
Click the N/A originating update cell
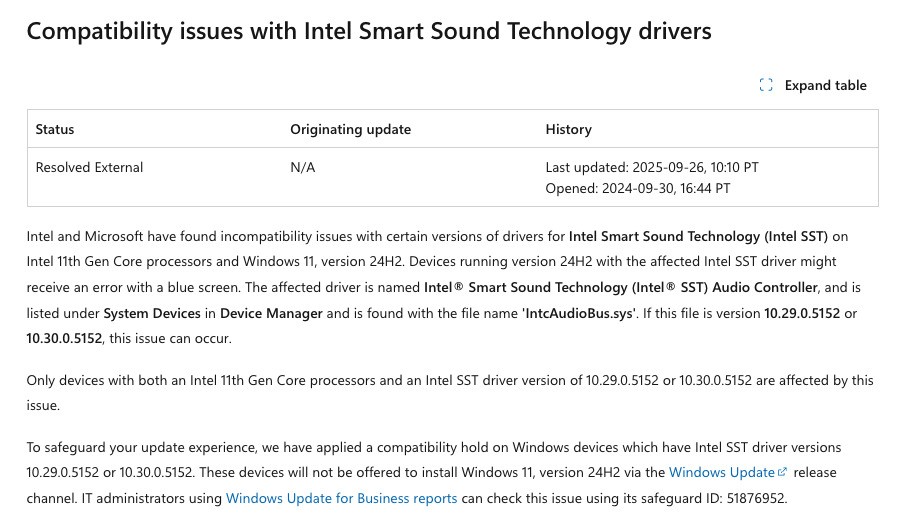click(x=302, y=167)
